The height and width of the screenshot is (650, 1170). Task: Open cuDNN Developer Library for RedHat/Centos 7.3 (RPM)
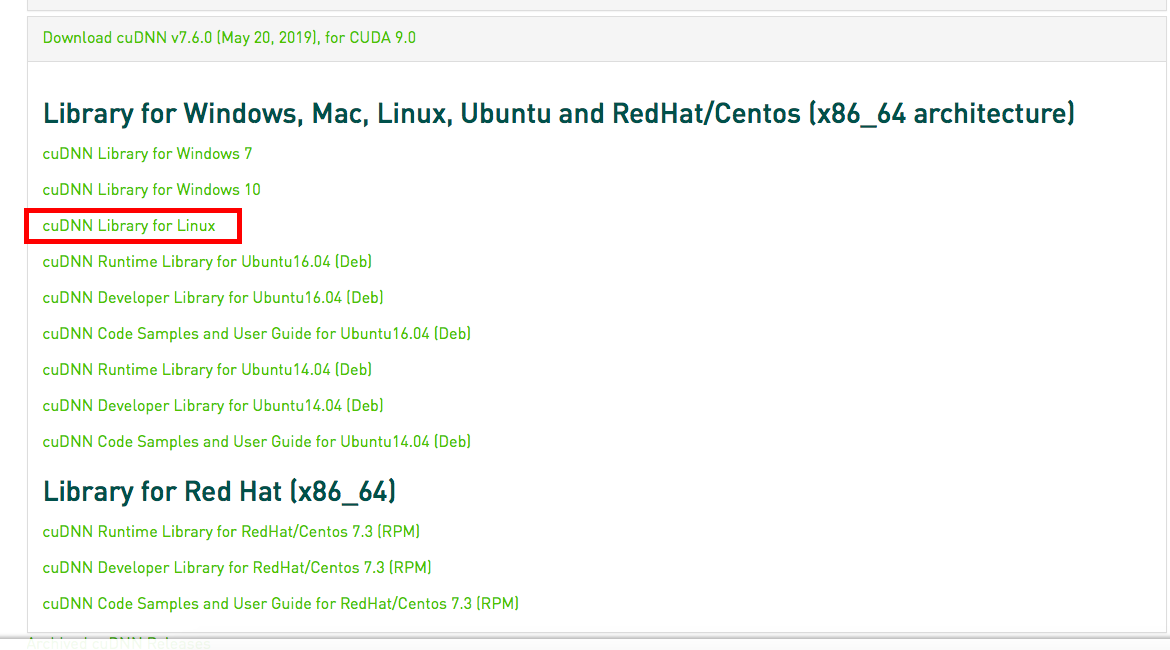coord(237,568)
